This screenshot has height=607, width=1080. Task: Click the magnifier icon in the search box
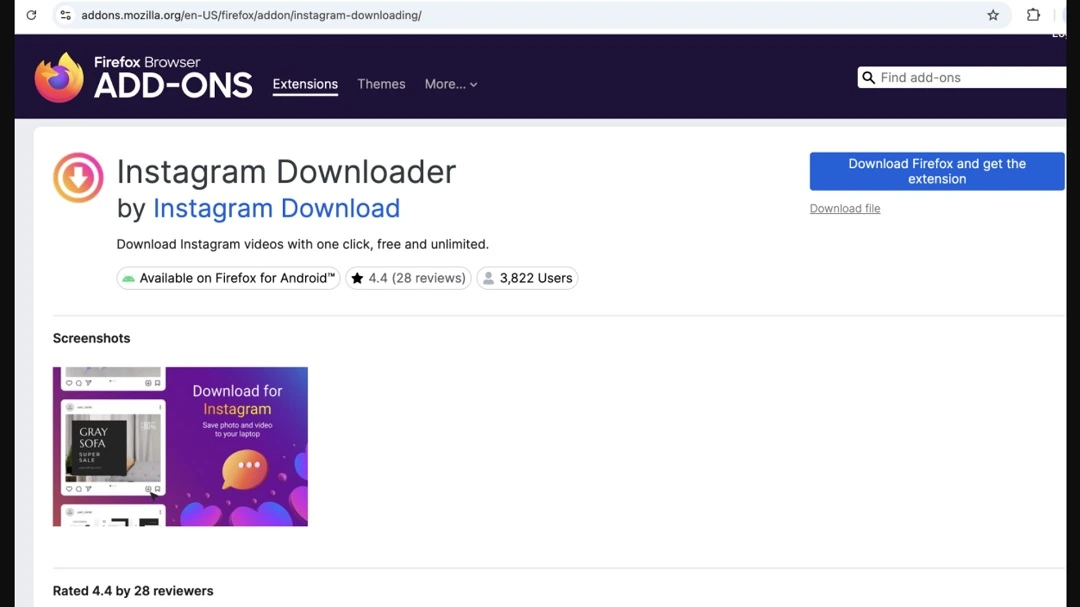[868, 78]
